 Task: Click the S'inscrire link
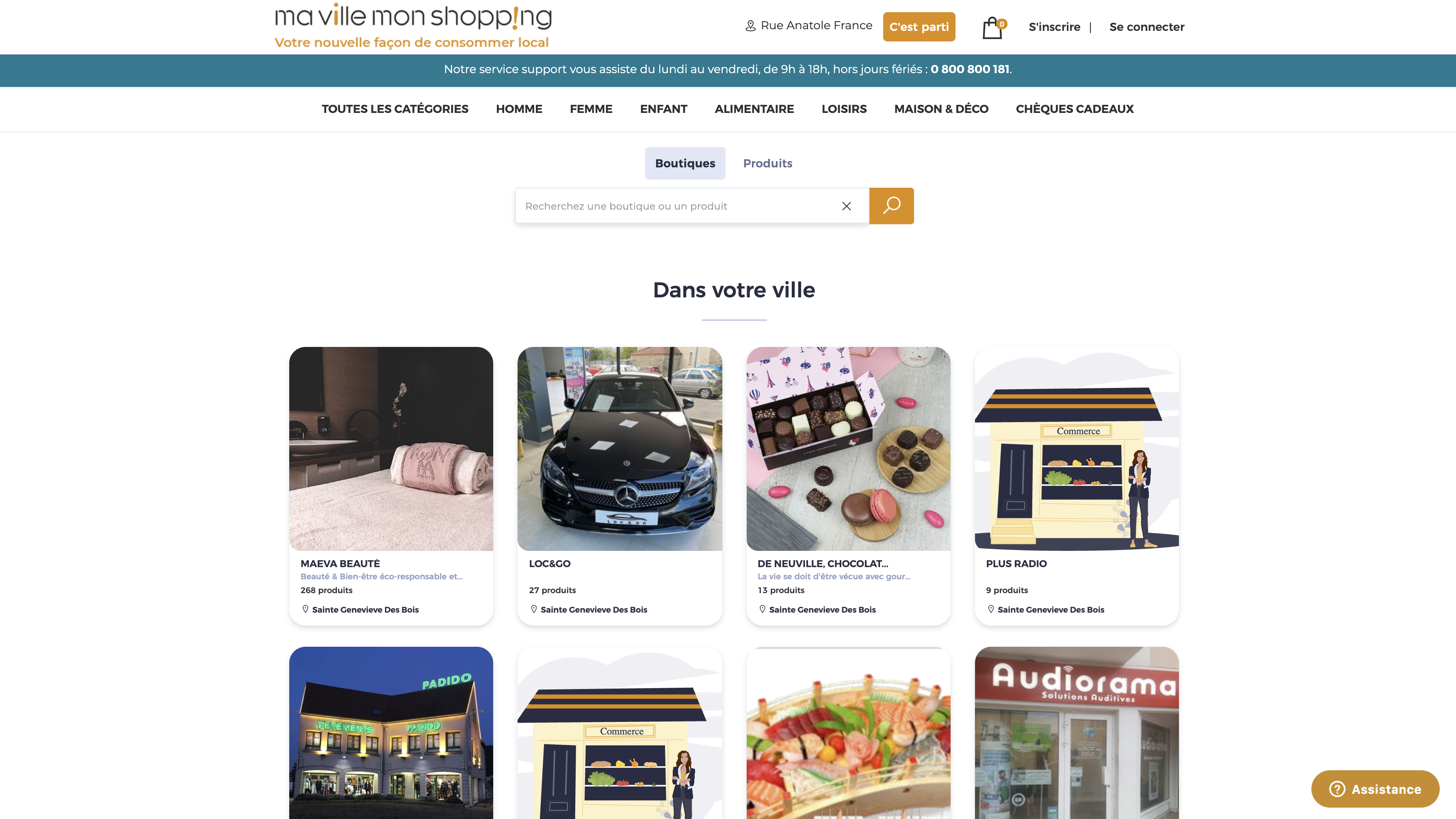(1054, 26)
